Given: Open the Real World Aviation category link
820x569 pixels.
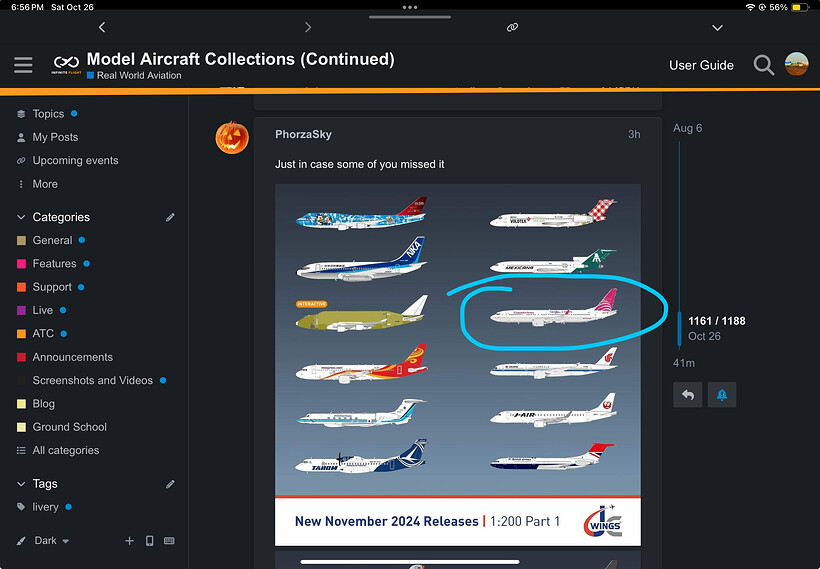Looking at the screenshot, I should (x=138, y=76).
